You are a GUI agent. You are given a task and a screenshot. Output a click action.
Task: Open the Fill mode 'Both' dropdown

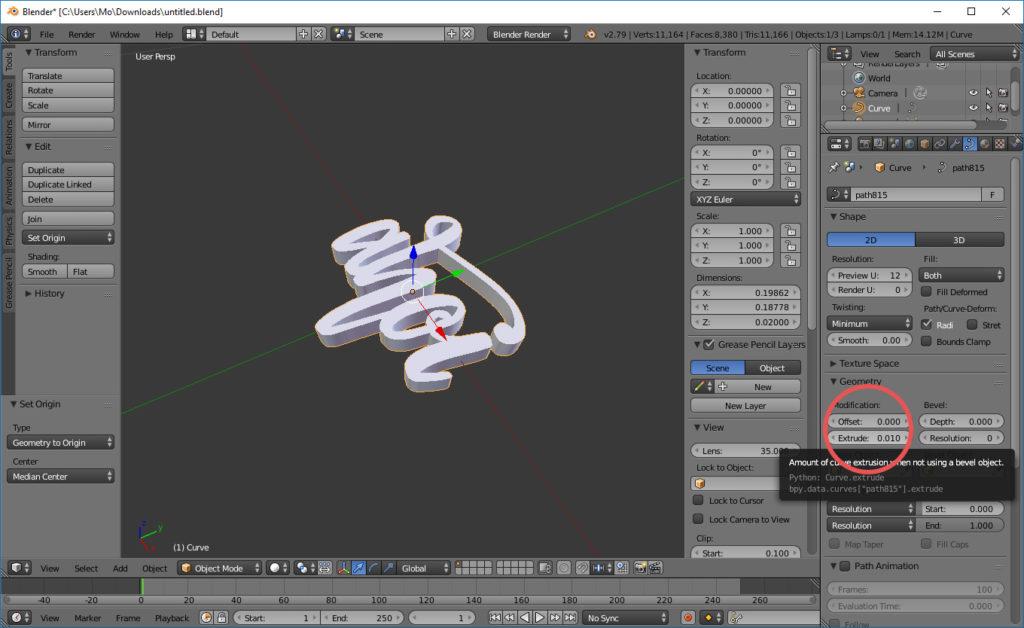point(961,275)
